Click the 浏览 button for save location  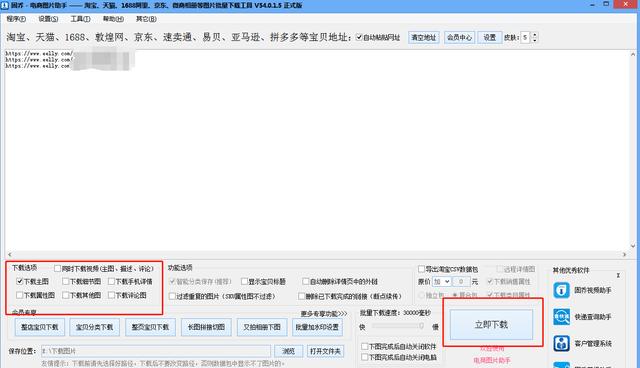289,351
